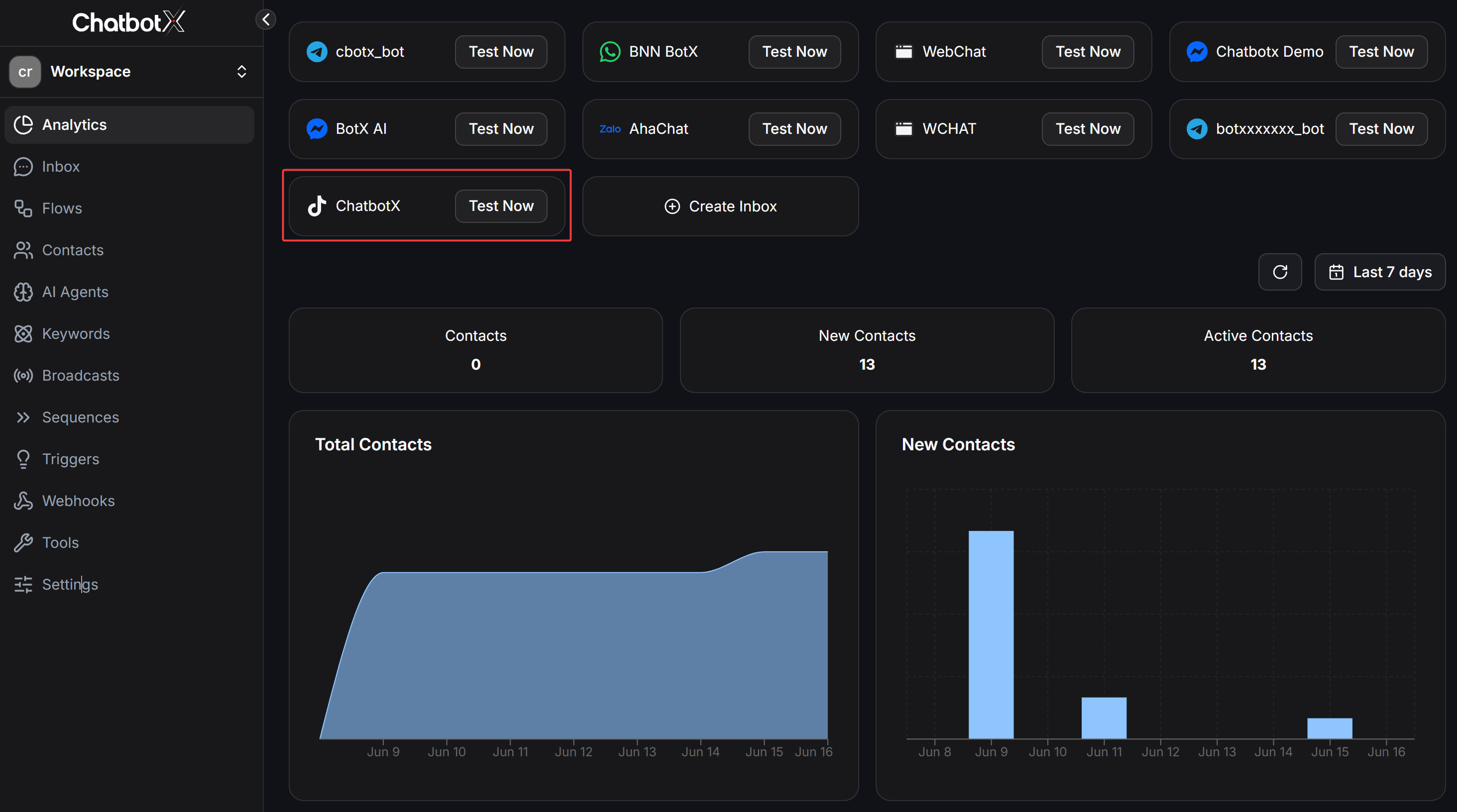The image size is (1457, 812).
Task: Click the Tools wrench icon
Action: click(23, 543)
